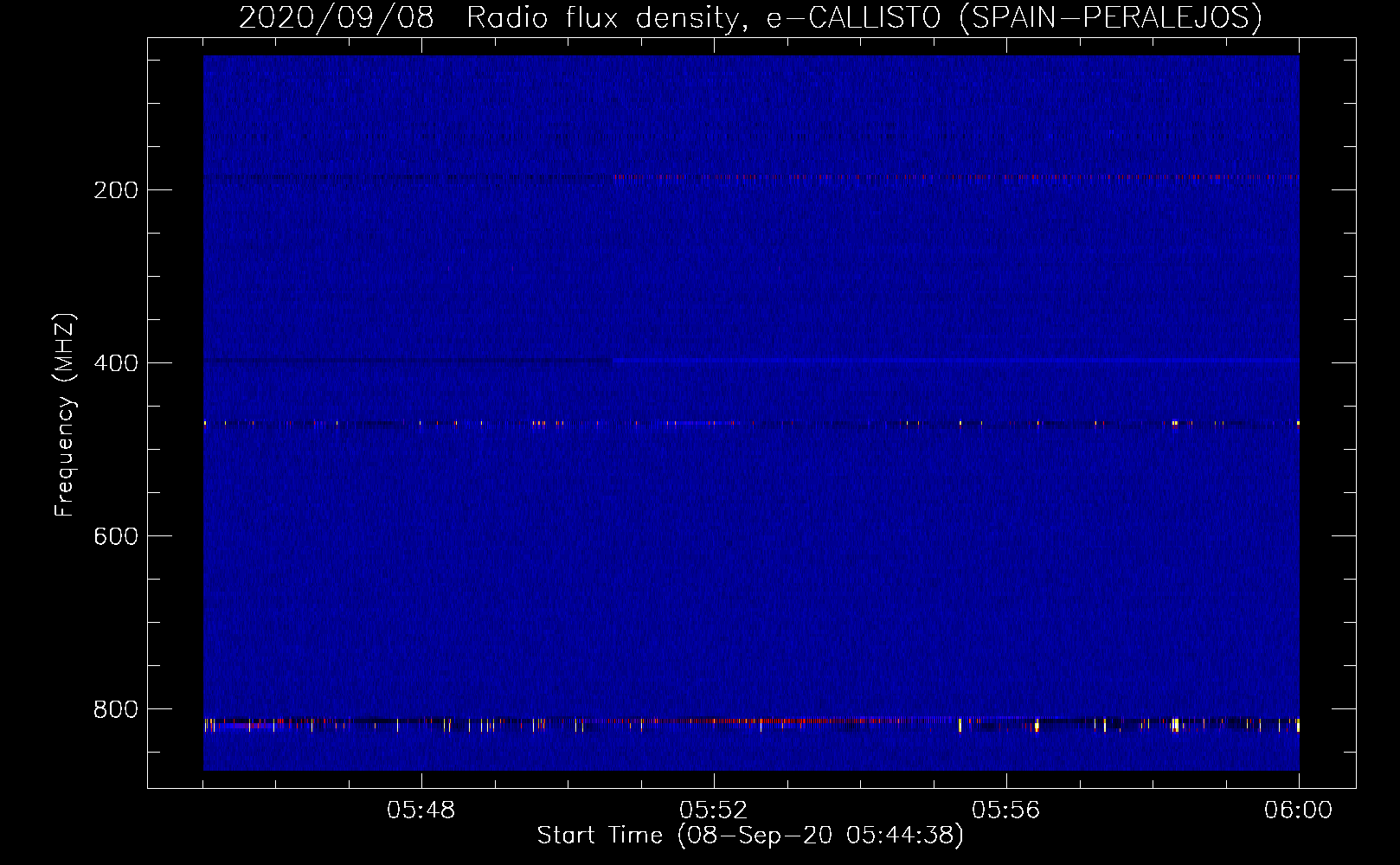This screenshot has height=865, width=1400.
Task: Click the Start Time axis caption
Action: pyautogui.click(x=750, y=836)
